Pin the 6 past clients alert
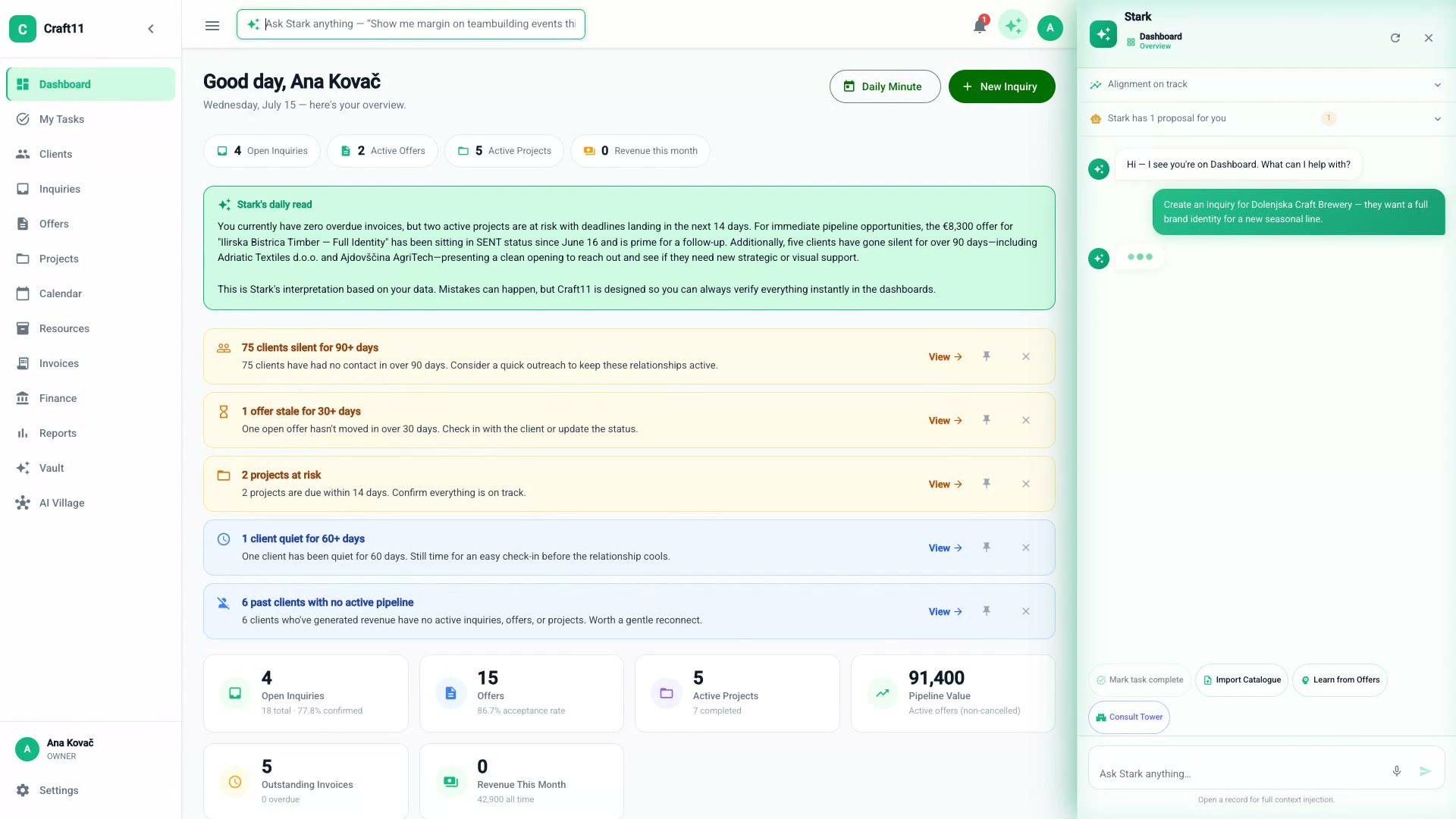The image size is (1456, 819). (x=987, y=611)
